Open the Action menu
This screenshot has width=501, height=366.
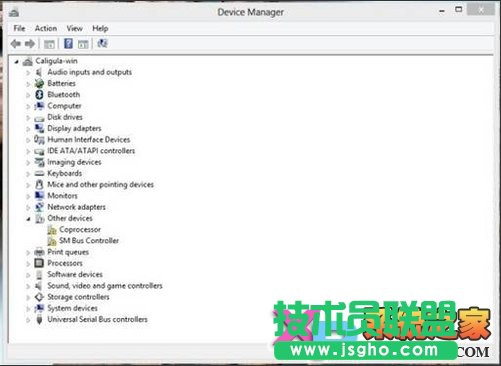point(46,28)
